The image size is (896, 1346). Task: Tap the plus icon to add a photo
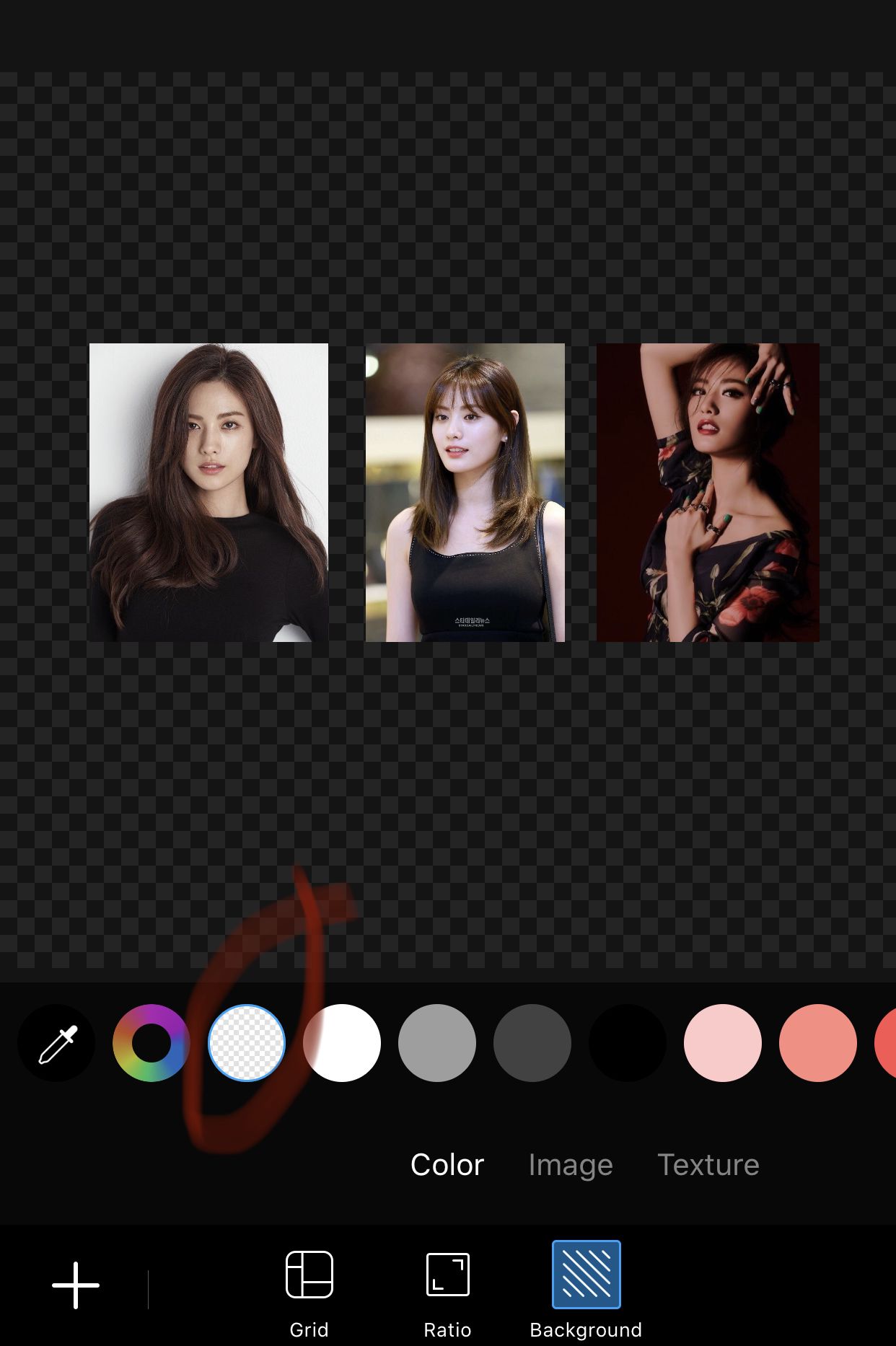click(x=76, y=1285)
